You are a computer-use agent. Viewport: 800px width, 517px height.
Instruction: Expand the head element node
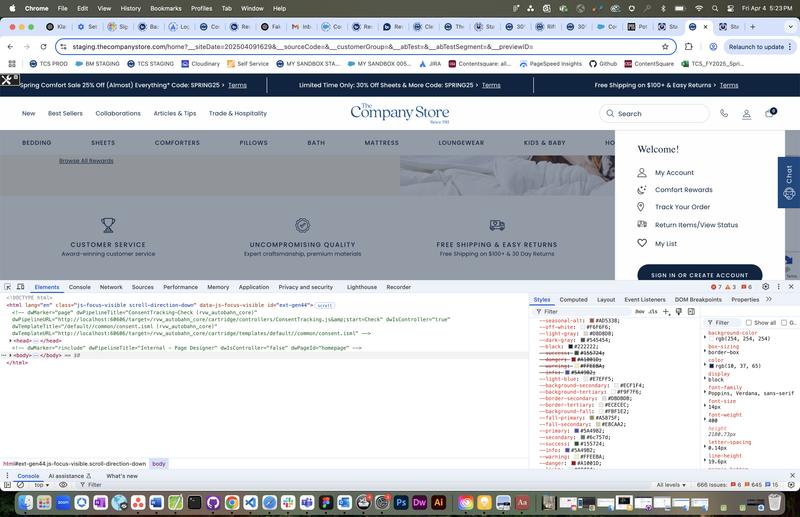[10, 340]
